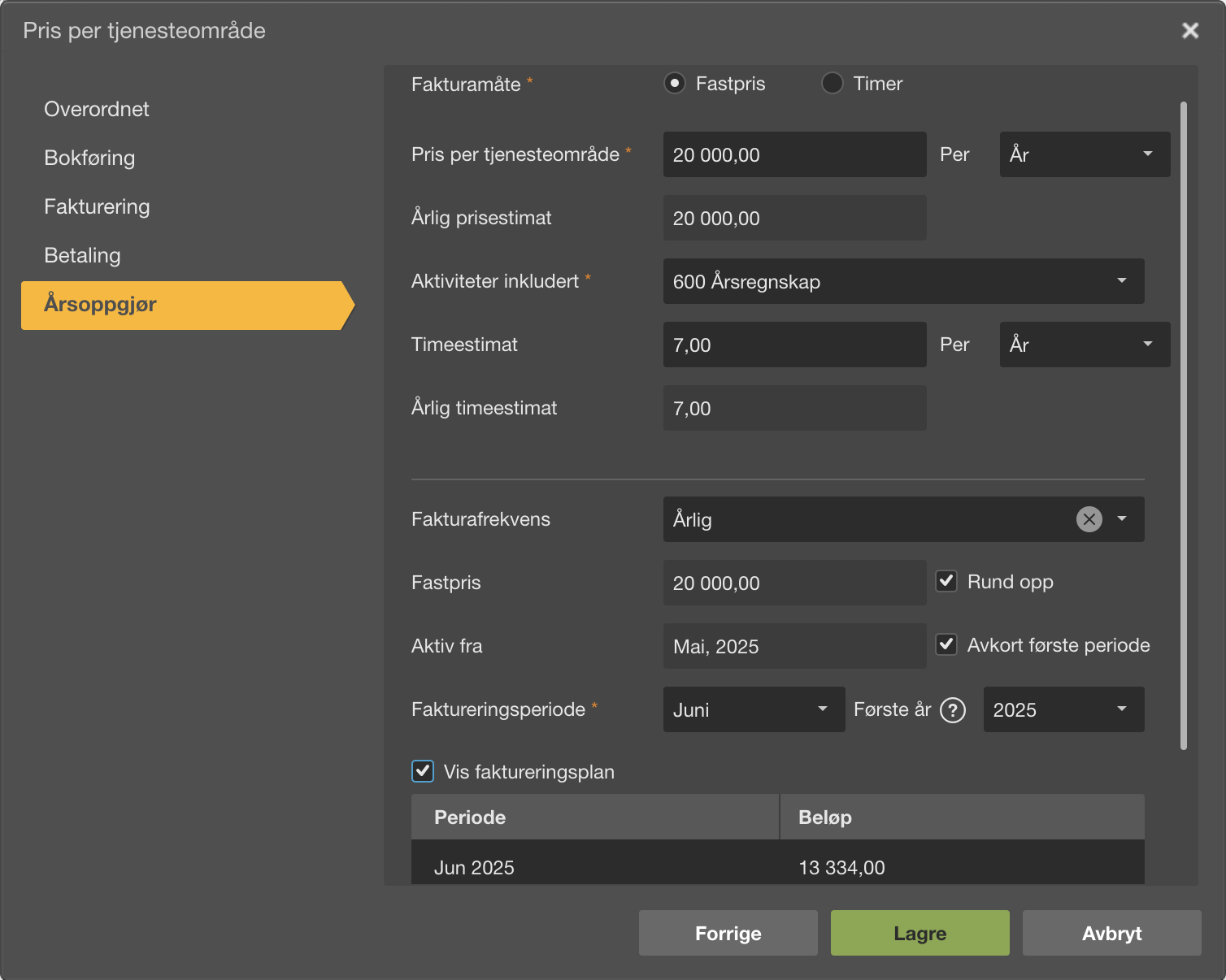This screenshot has height=980, width=1226.
Task: Clear the Fakturafrekvens value with the X icon
Action: point(1089,519)
